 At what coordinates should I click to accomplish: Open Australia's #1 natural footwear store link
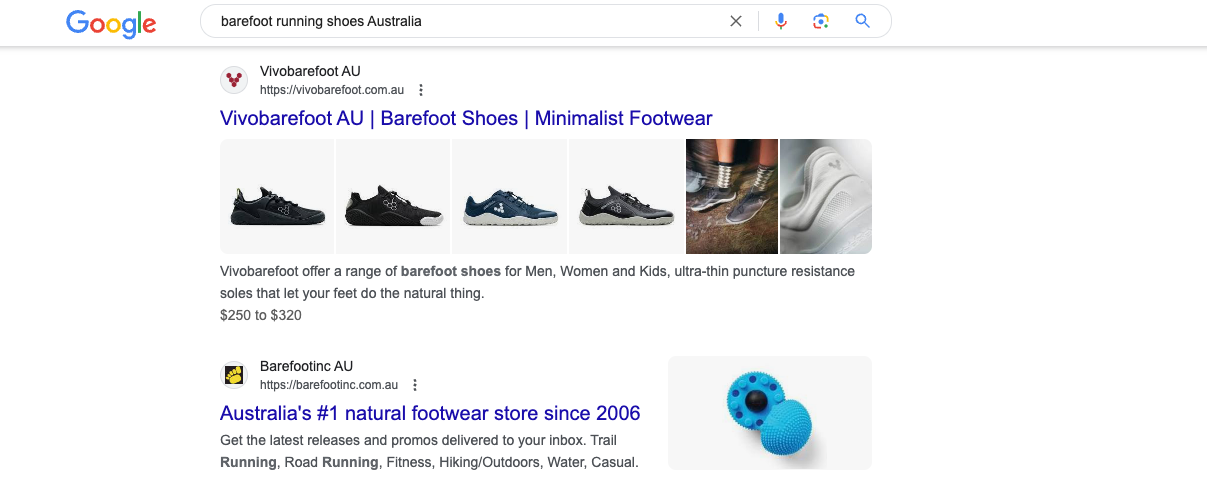[x=430, y=413]
